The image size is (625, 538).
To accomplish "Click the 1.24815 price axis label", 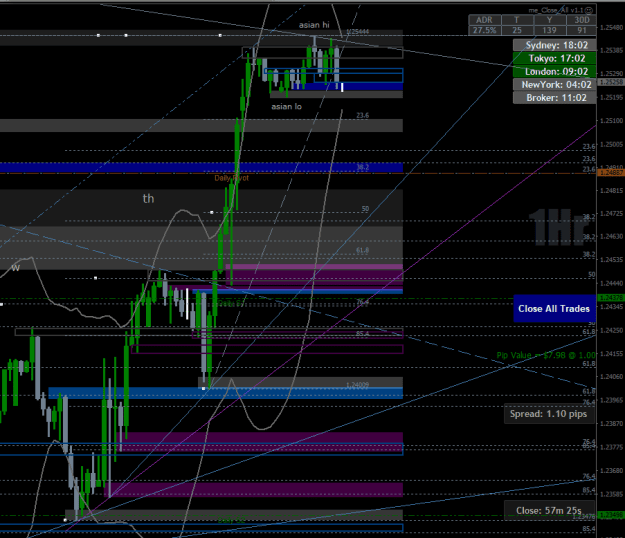I will (x=611, y=190).
